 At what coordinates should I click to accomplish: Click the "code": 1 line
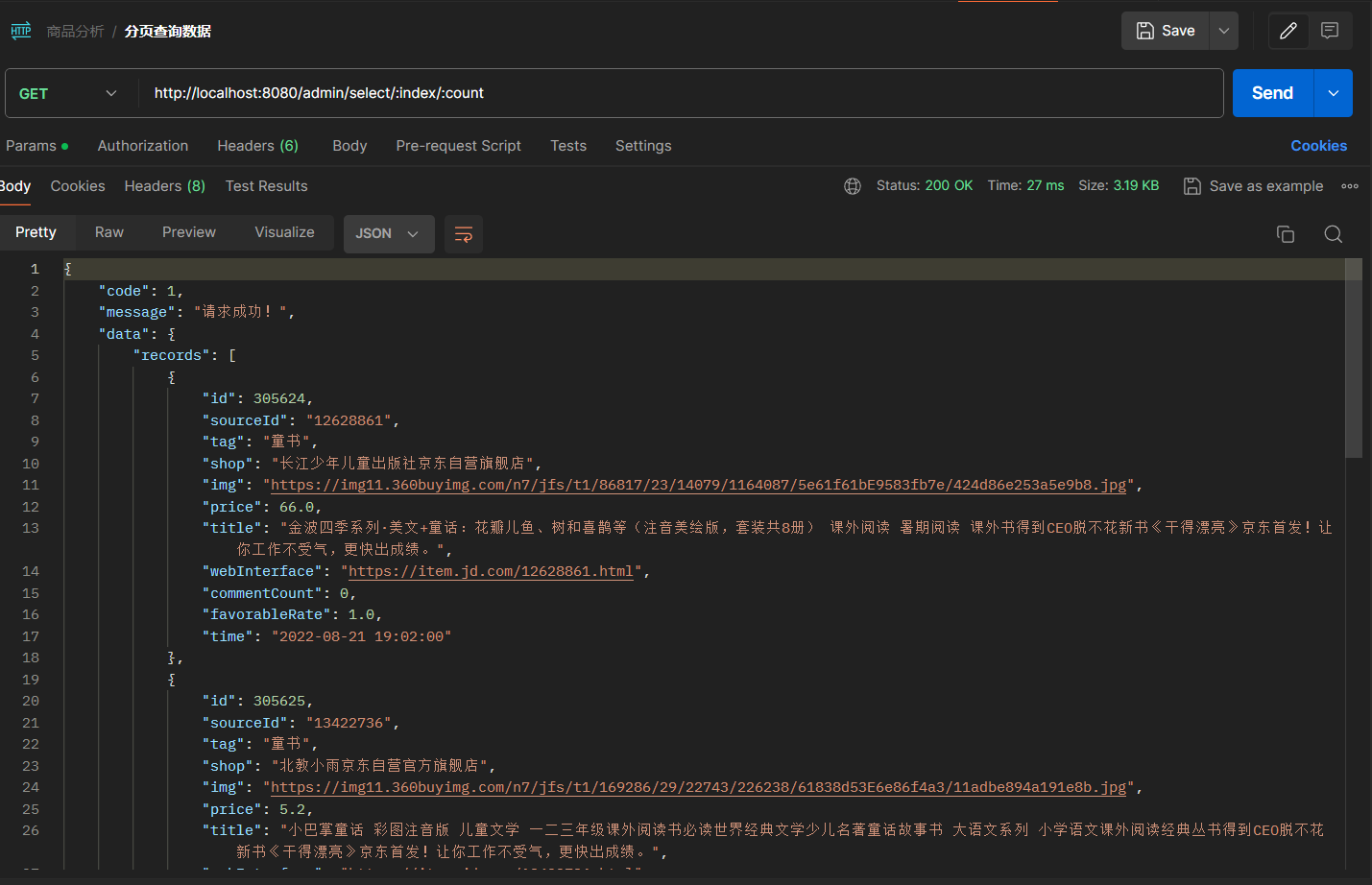[140, 291]
